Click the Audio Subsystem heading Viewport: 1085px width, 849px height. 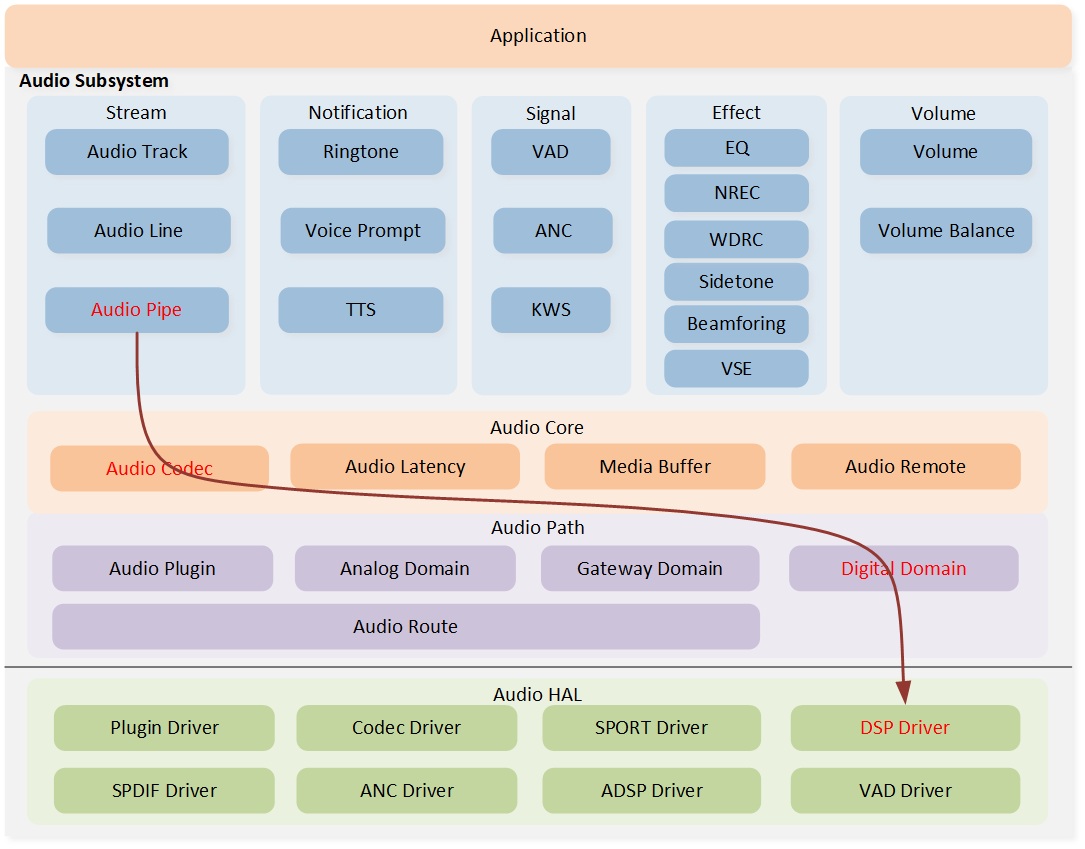click(94, 81)
